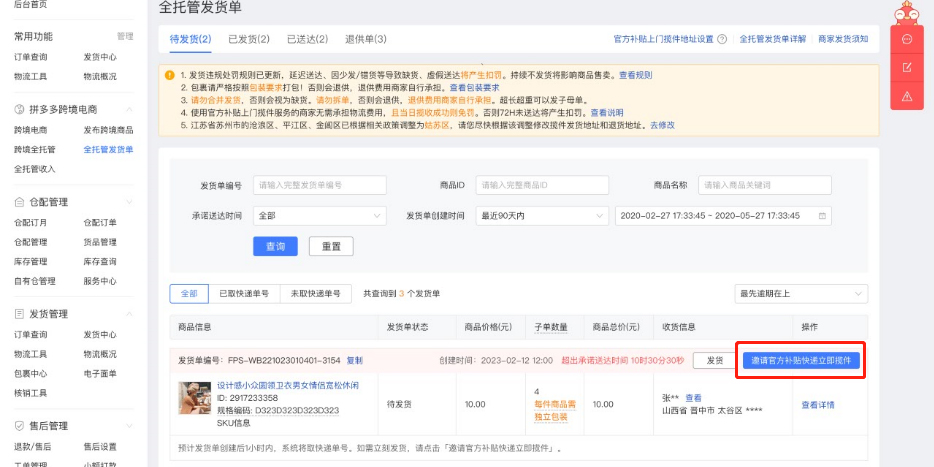Click the 发货 button on the order row
Screen dimensions: 934x467
(x=715, y=360)
